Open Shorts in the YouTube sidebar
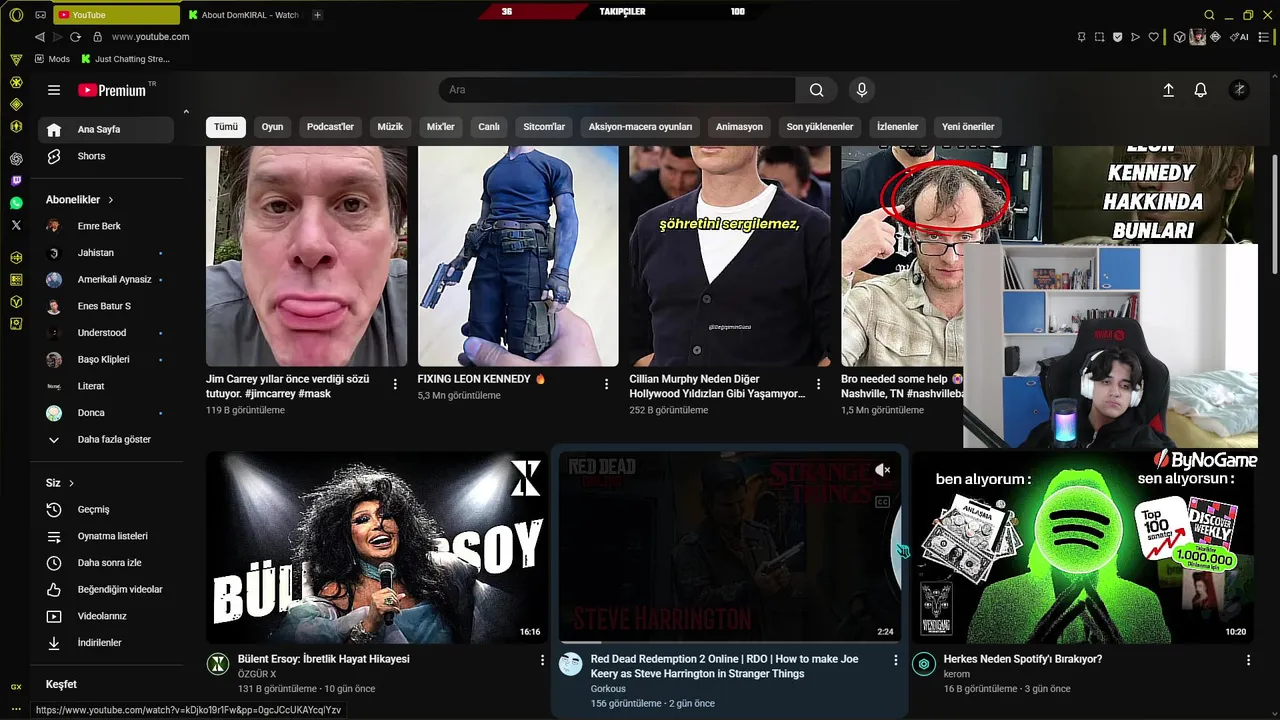 click(x=105, y=156)
